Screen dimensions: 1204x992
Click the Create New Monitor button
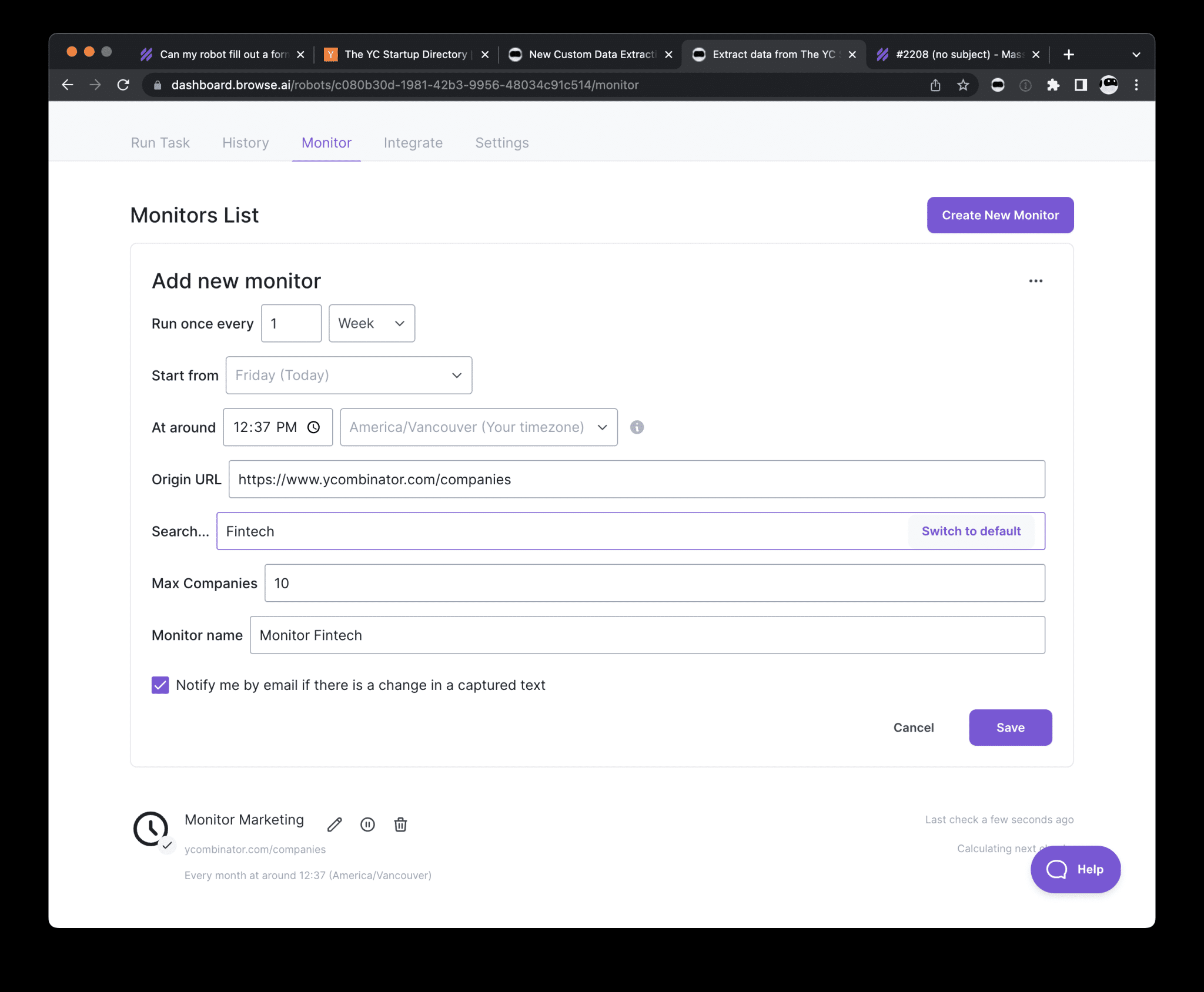click(1000, 215)
